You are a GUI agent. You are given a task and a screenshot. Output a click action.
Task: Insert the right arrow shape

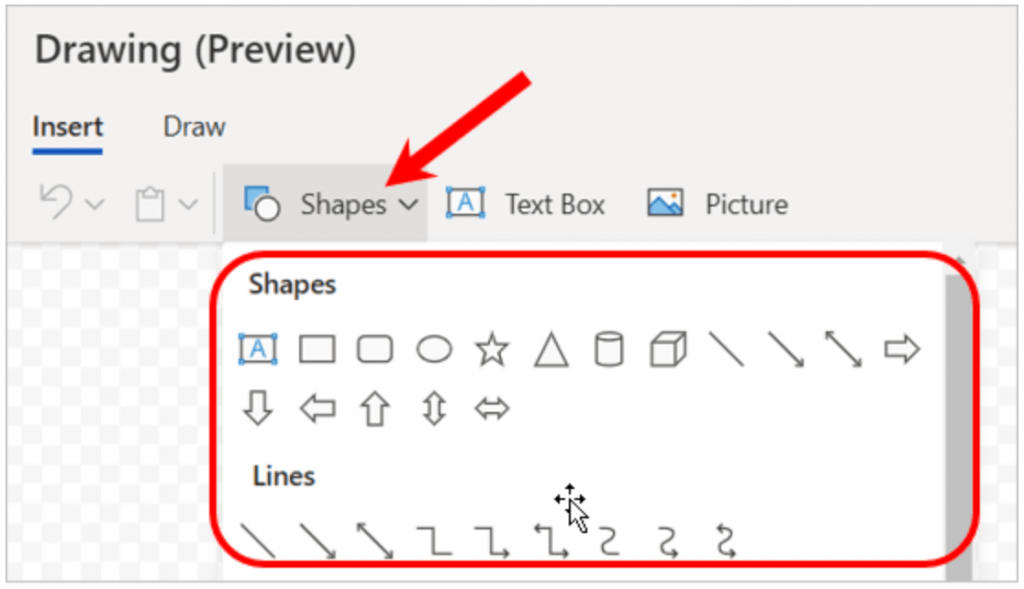[x=903, y=349]
